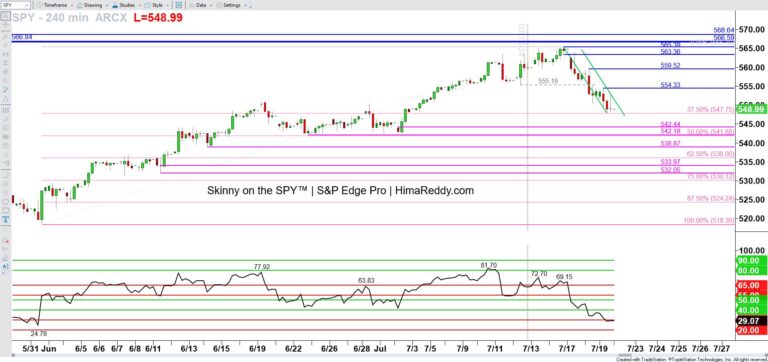
Task: Click the red X delete icon in left toolbar
Action: (5, 241)
